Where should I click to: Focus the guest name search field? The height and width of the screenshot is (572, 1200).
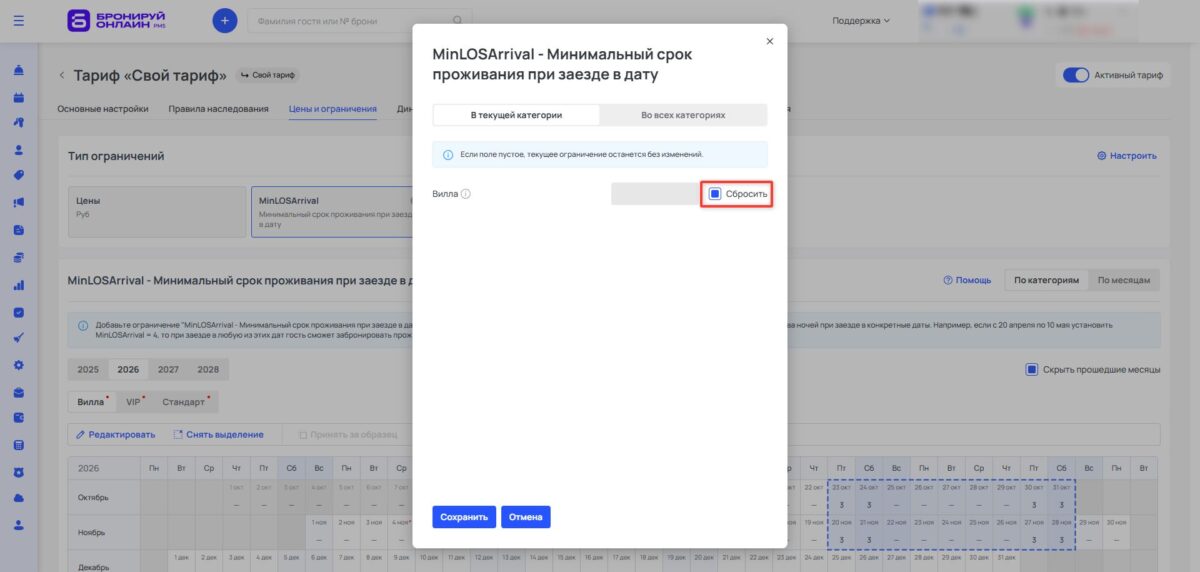click(360, 20)
